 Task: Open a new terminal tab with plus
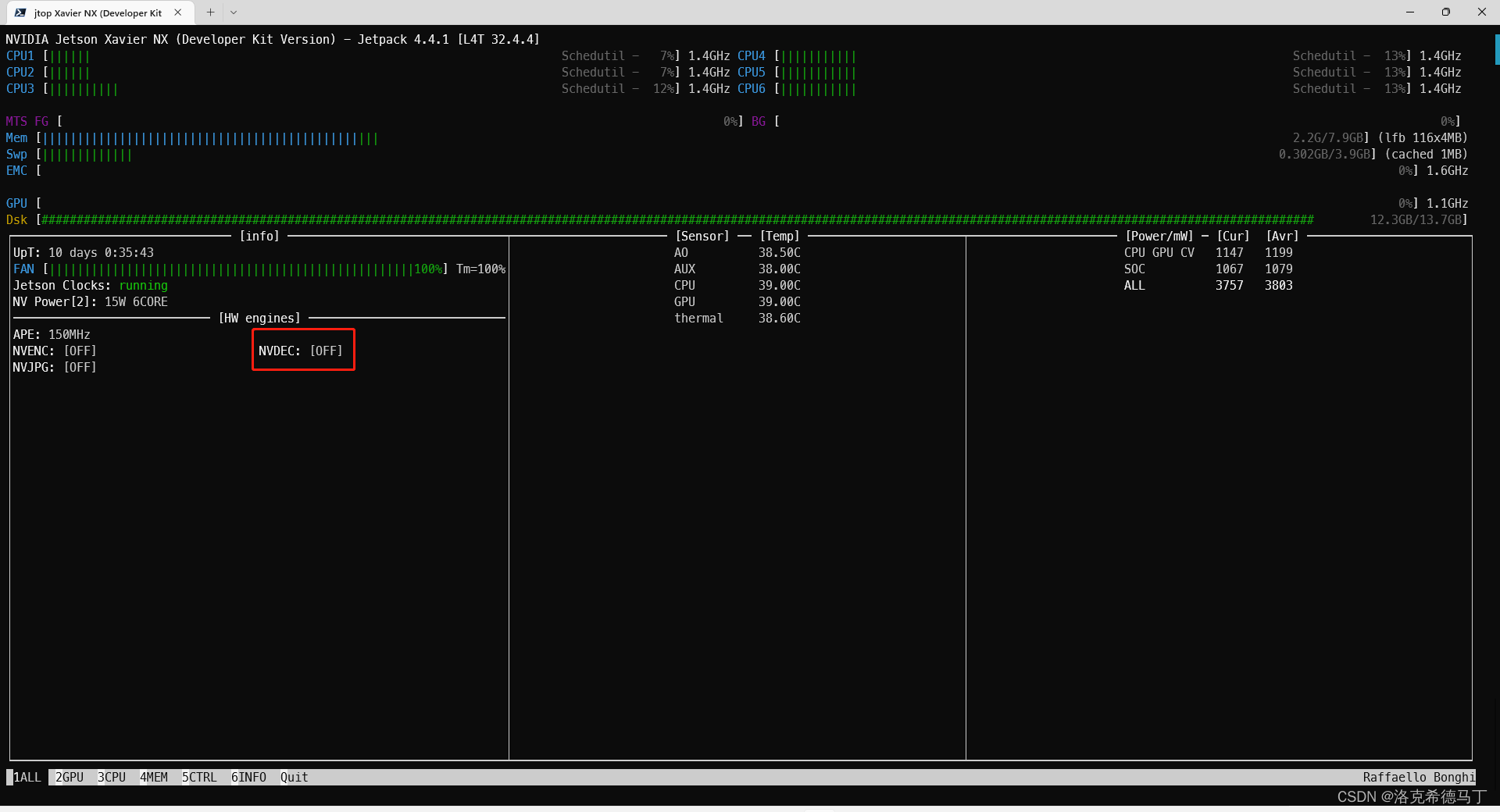(210, 12)
